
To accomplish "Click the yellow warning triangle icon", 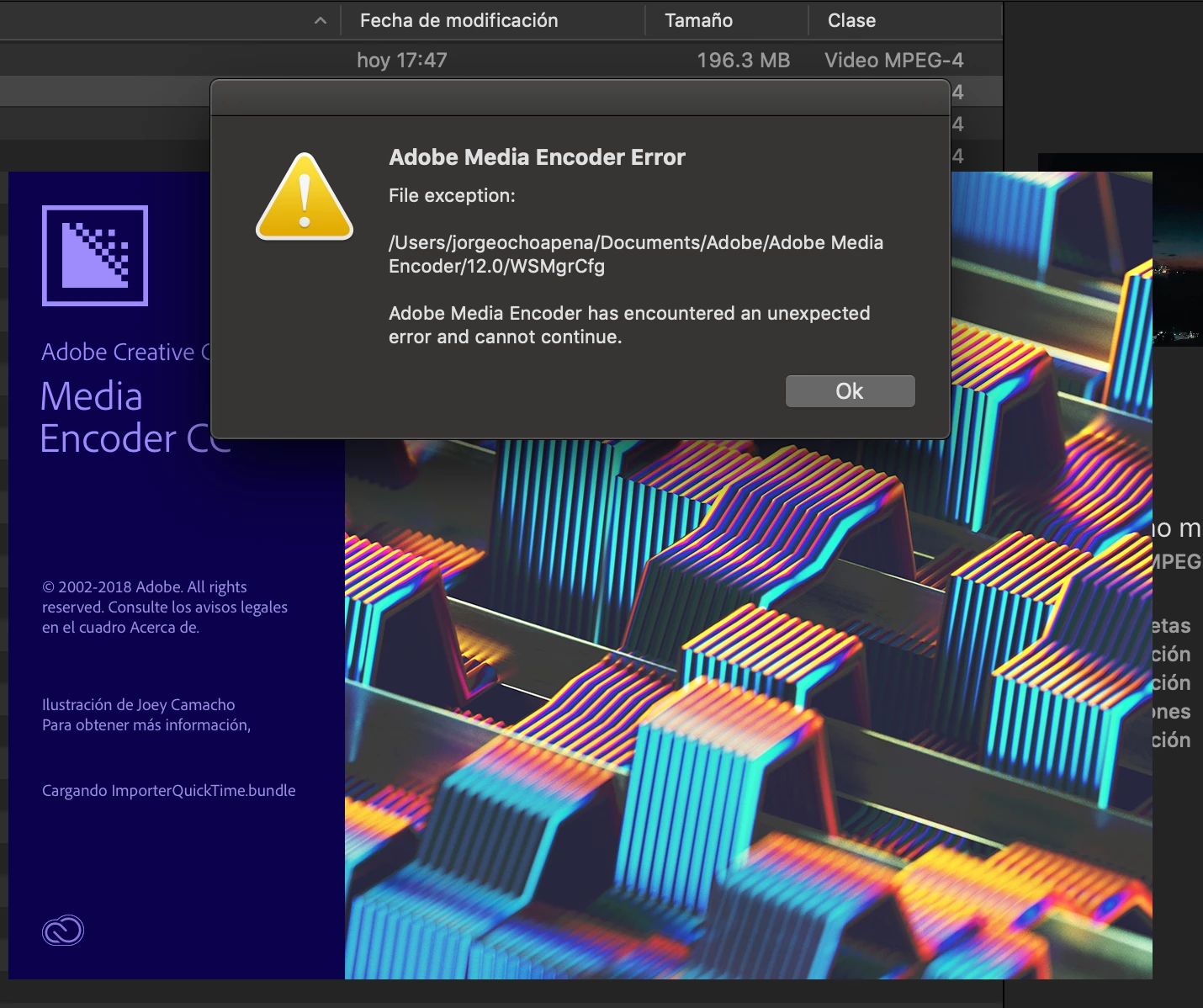I will [305, 197].
